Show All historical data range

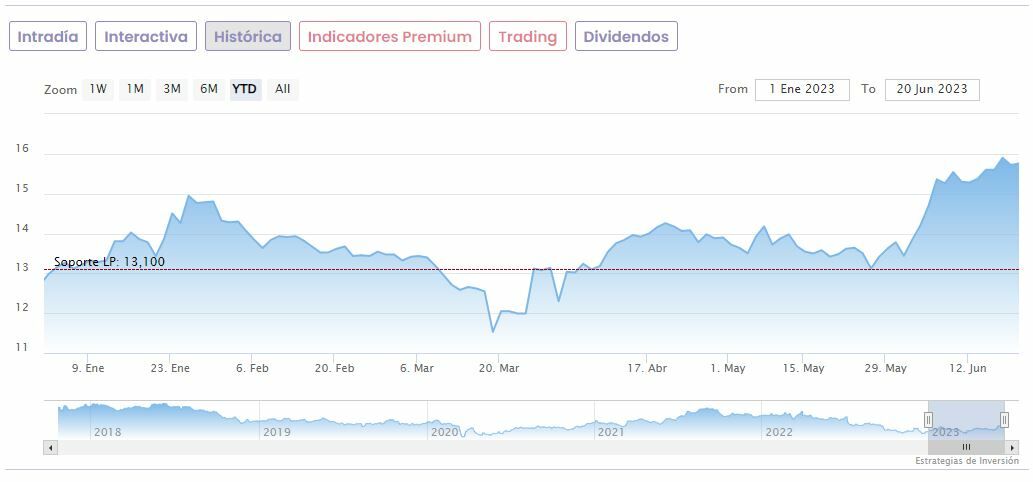click(x=283, y=89)
